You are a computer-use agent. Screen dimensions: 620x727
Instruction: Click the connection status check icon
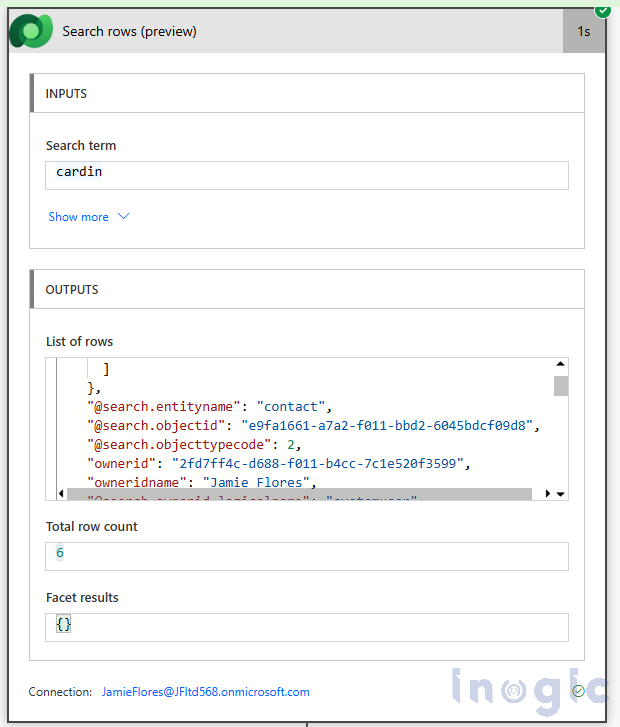(x=578, y=691)
